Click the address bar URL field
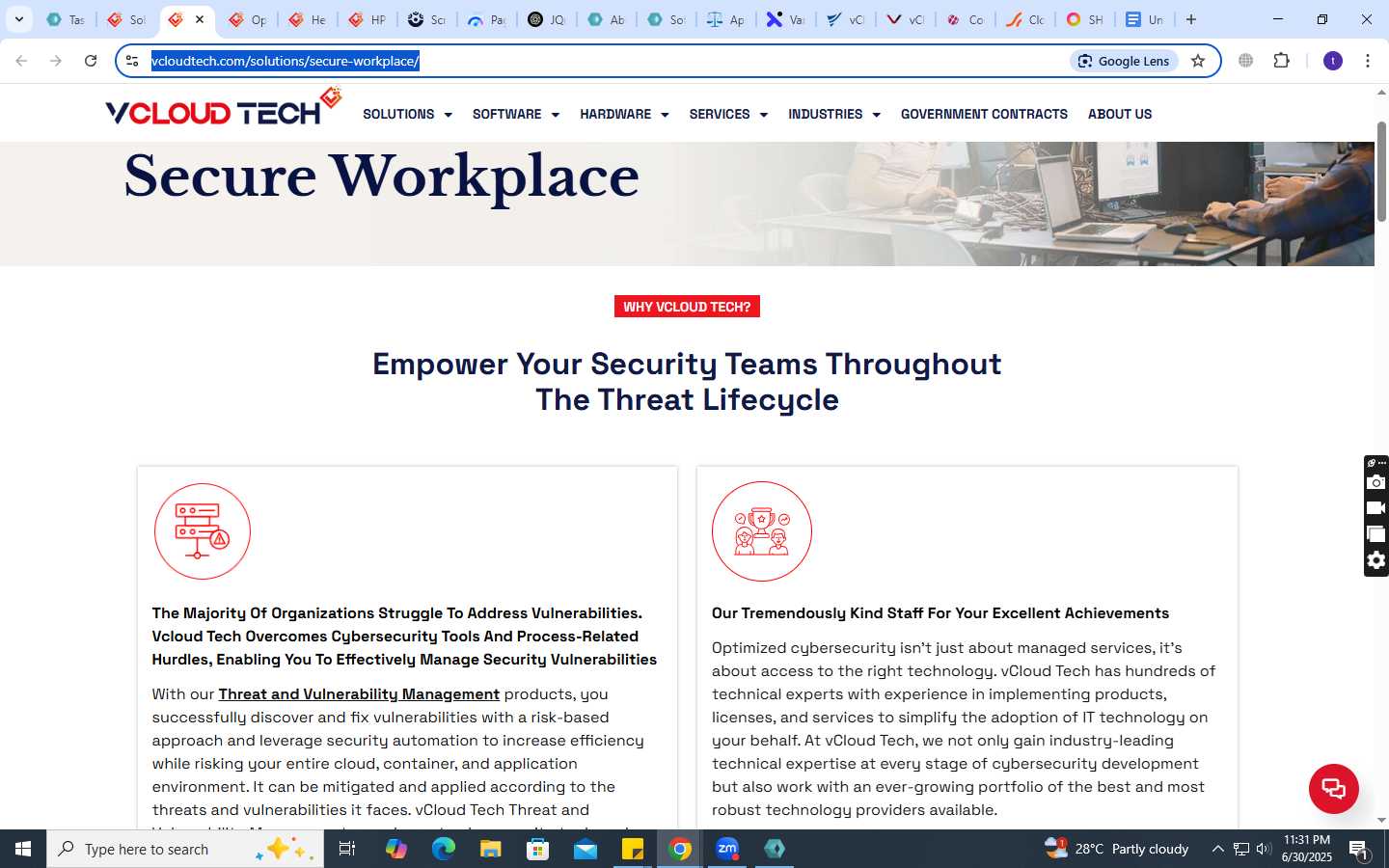This screenshot has width=1389, height=868. click(608, 61)
